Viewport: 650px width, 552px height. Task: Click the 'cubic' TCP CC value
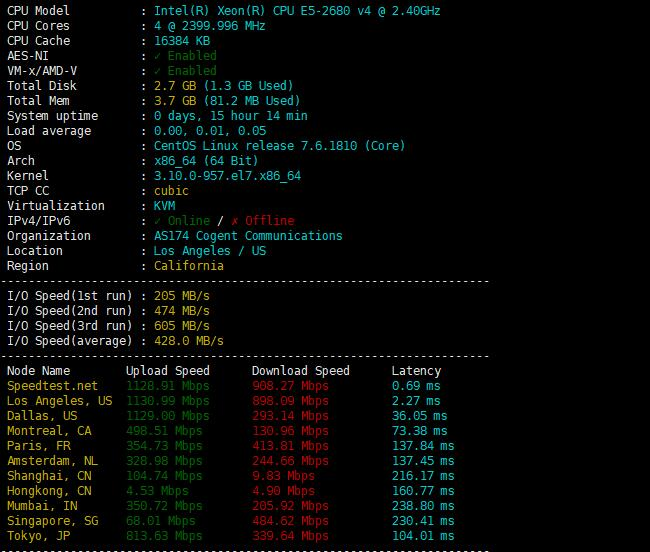pyautogui.click(x=171, y=191)
